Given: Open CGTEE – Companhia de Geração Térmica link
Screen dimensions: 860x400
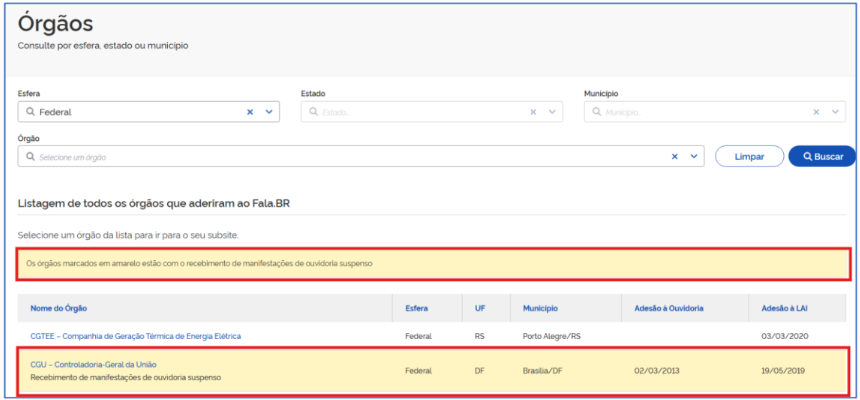Looking at the screenshot, I should click(x=135, y=336).
